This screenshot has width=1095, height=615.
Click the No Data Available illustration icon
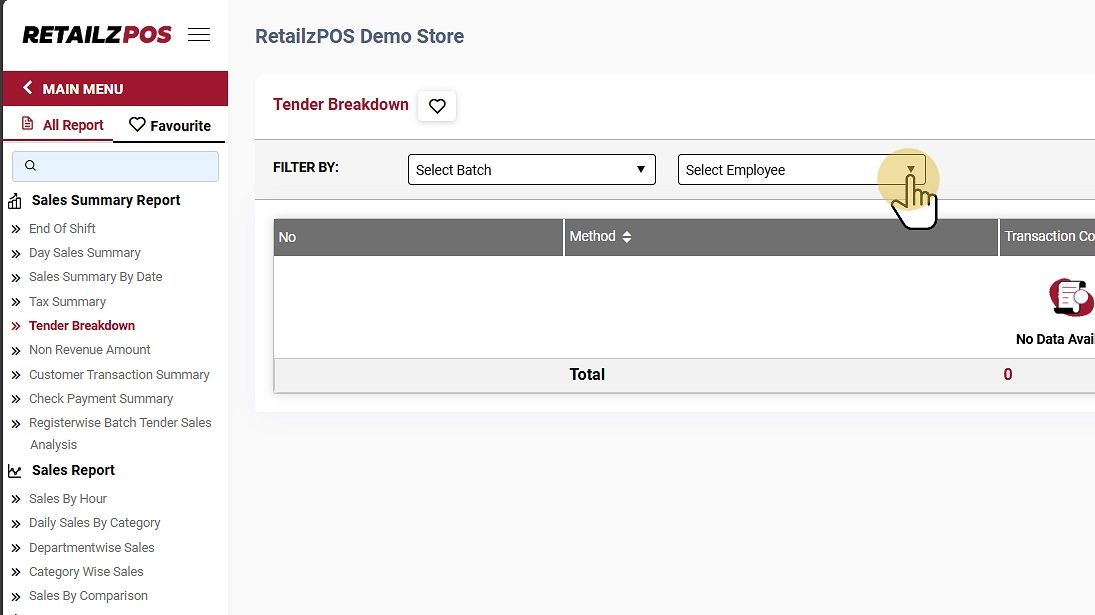(x=1070, y=296)
